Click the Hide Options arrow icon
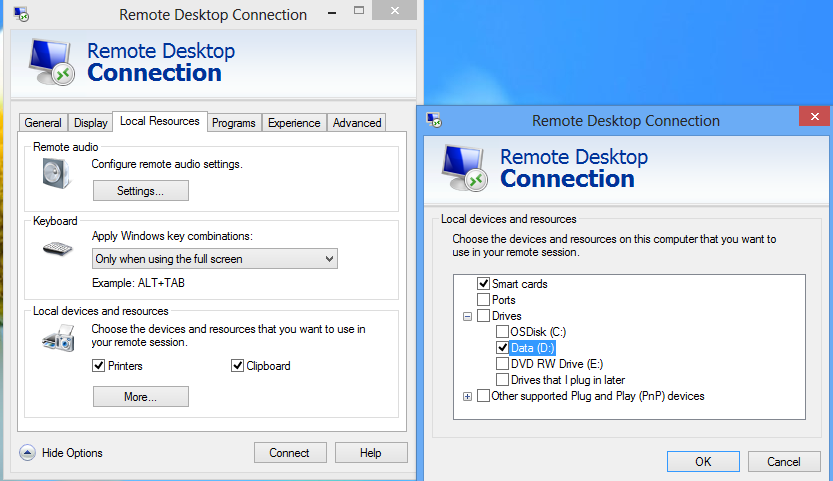Viewport: 833px width, 481px height. [x=27, y=453]
